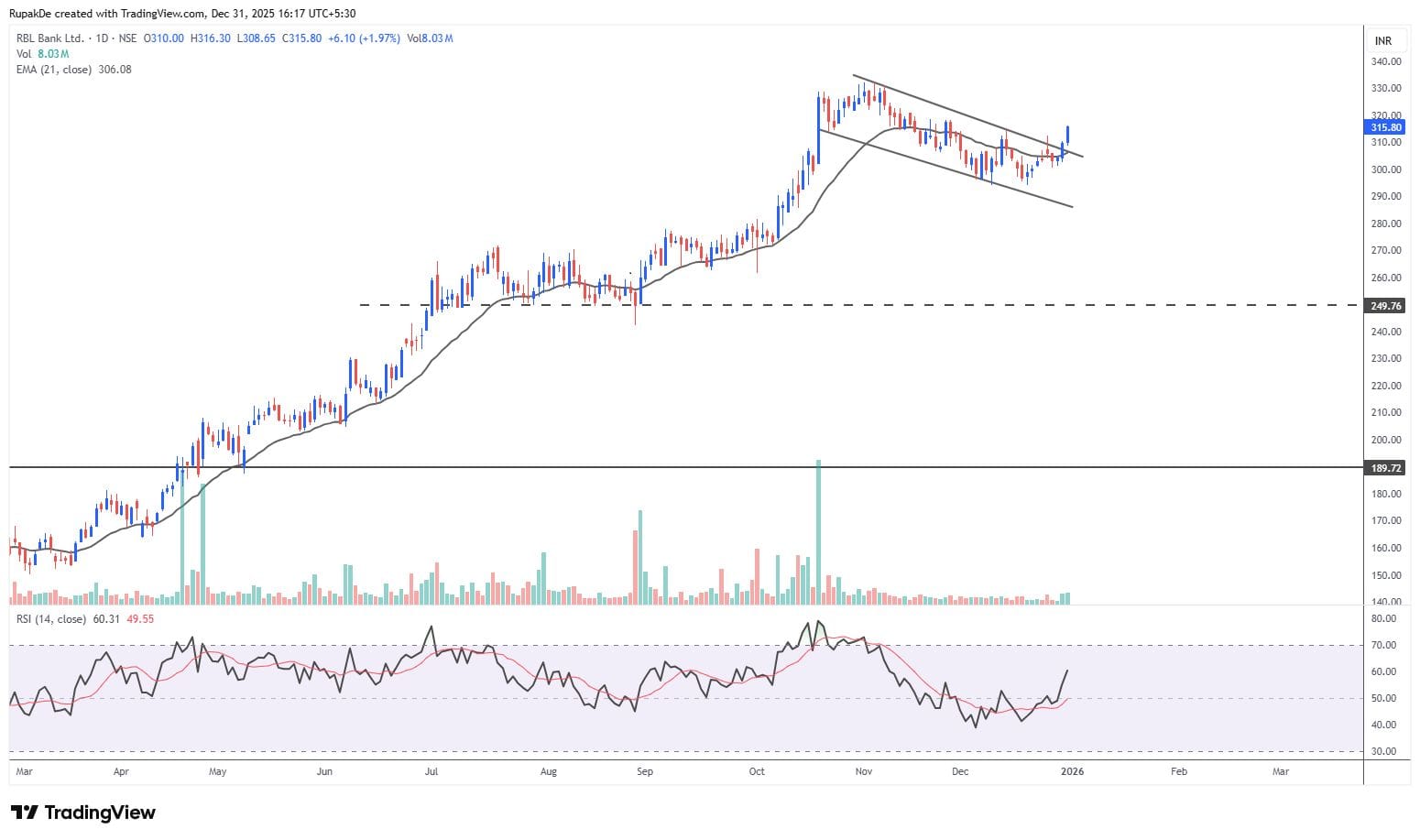Click the Aug label on the time axis

click(x=548, y=772)
